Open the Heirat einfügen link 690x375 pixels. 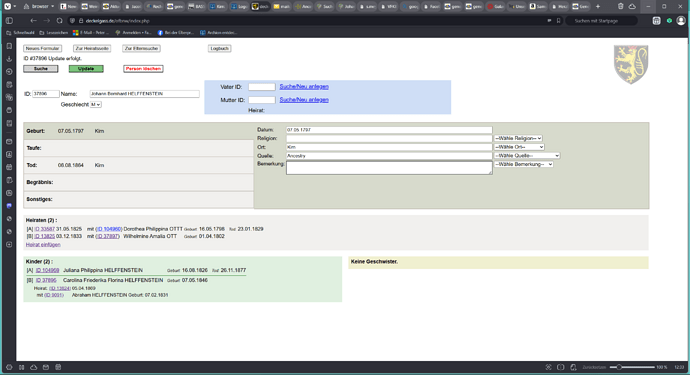[43, 245]
